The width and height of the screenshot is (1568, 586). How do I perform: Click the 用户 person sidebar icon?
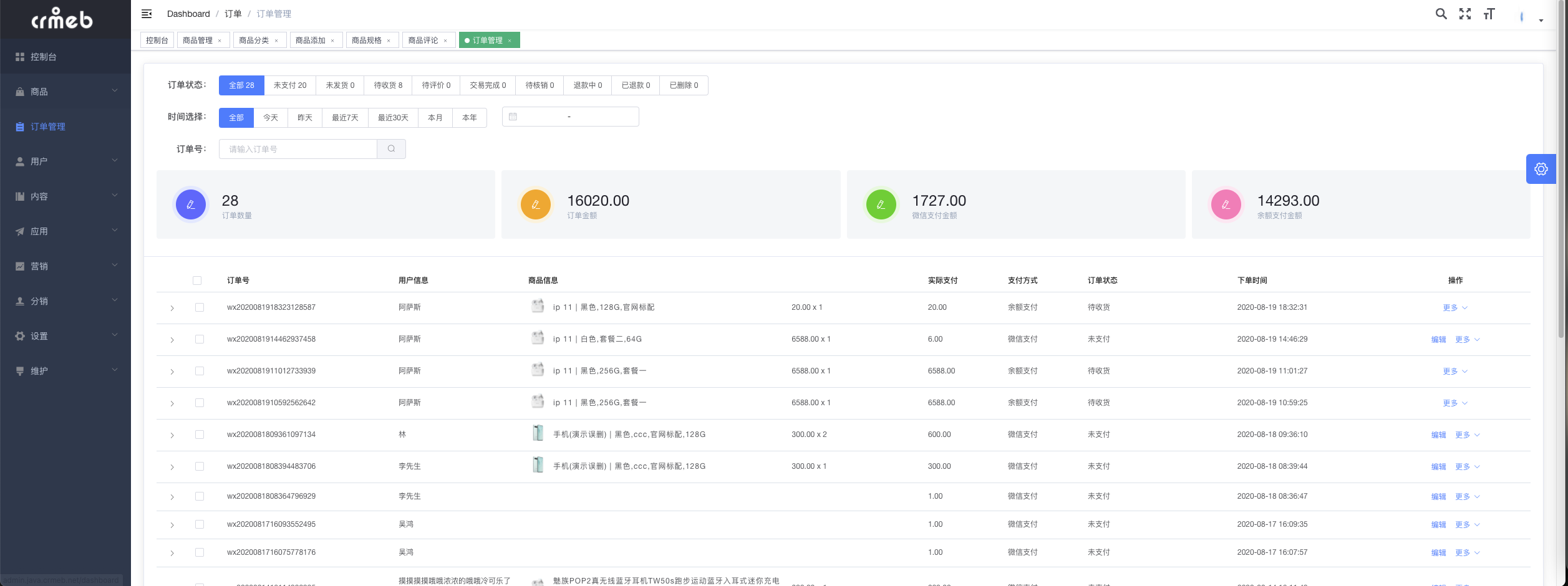tap(20, 161)
